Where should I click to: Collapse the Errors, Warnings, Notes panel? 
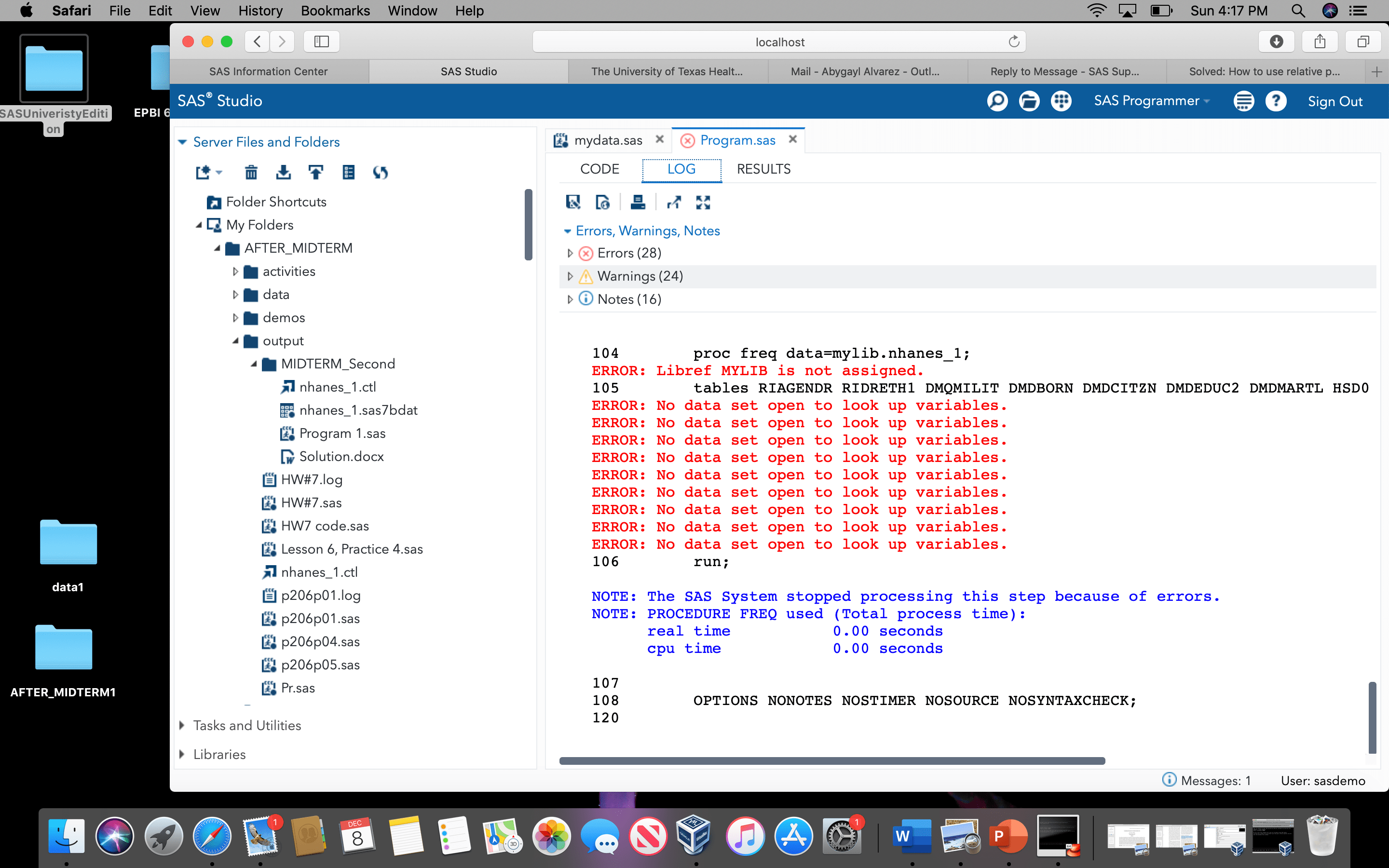coord(568,231)
